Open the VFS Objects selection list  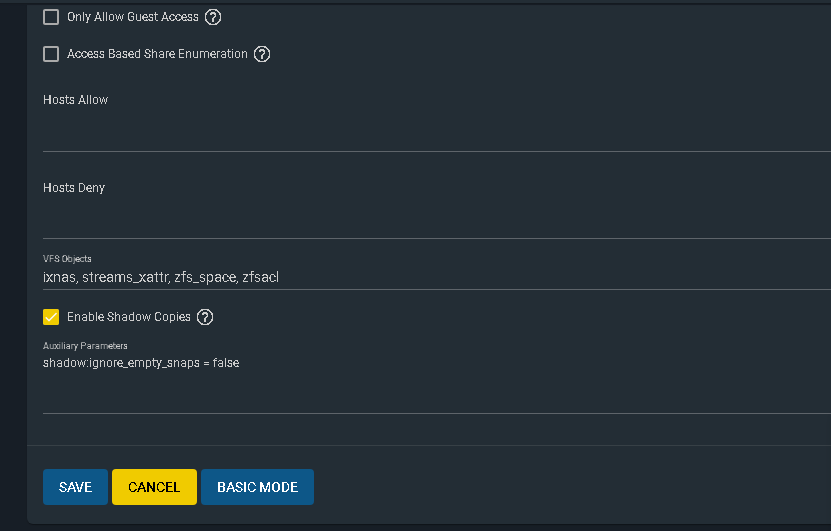437,277
